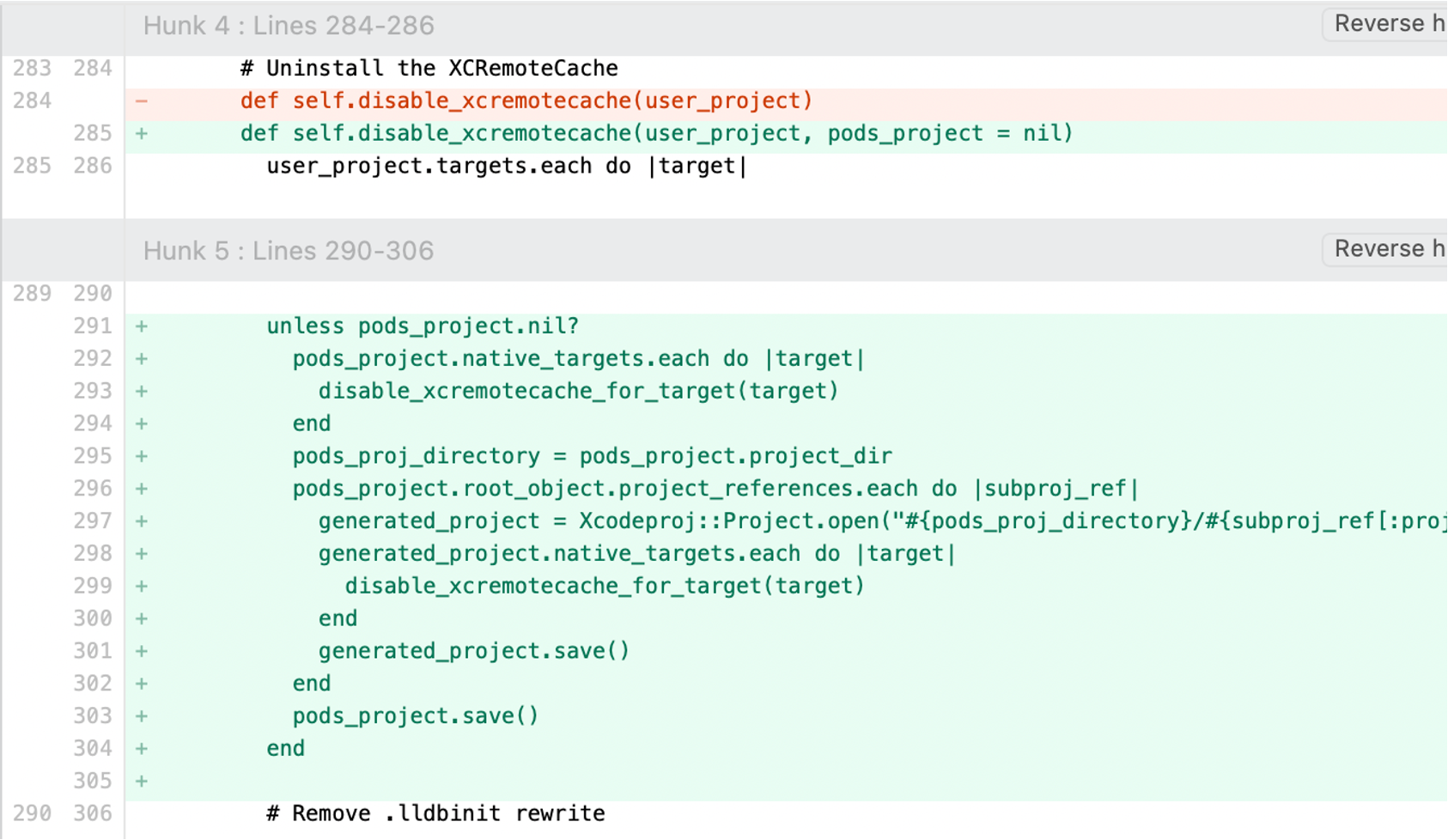Screen dimensions: 1448x840
Task: Click the '# Uninstall the XCRemoteCache' comment line
Action: click(429, 69)
